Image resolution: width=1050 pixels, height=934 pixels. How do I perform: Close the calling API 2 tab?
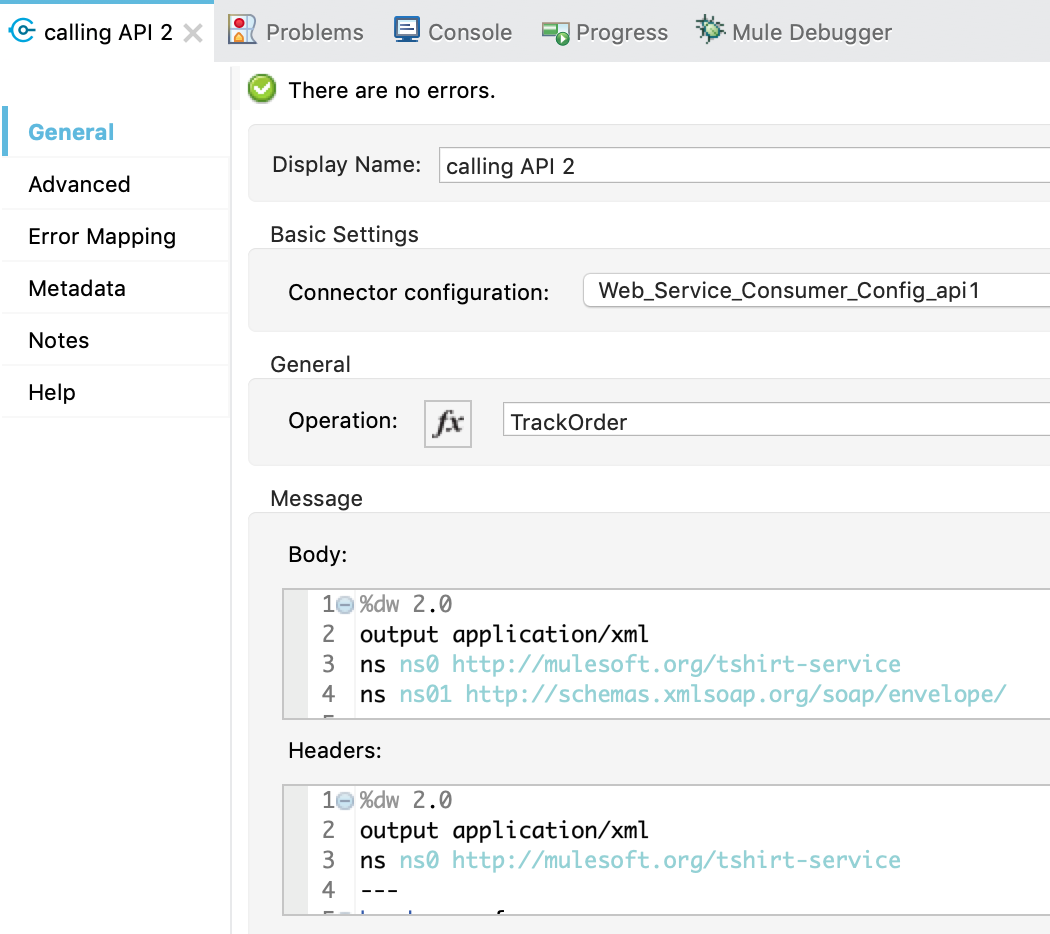click(x=193, y=33)
